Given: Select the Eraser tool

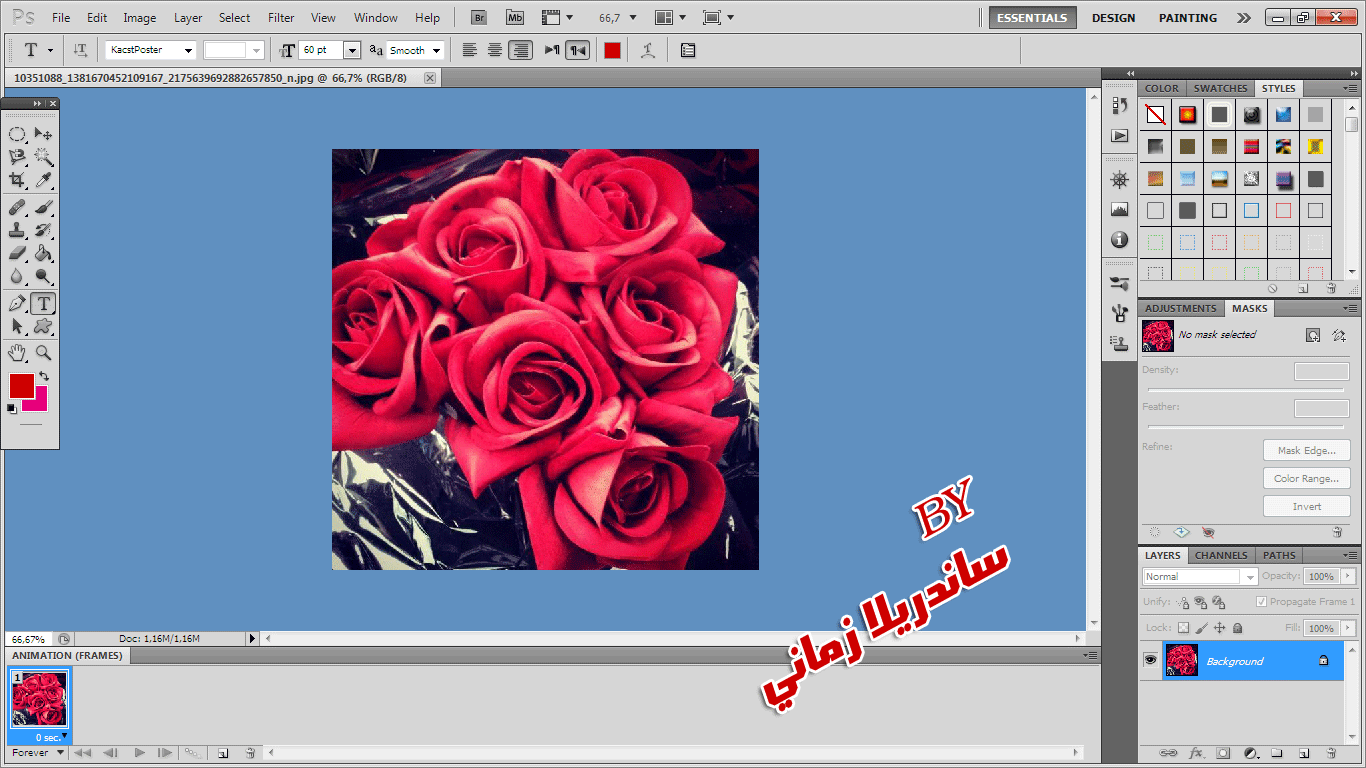Looking at the screenshot, I should [x=17, y=254].
